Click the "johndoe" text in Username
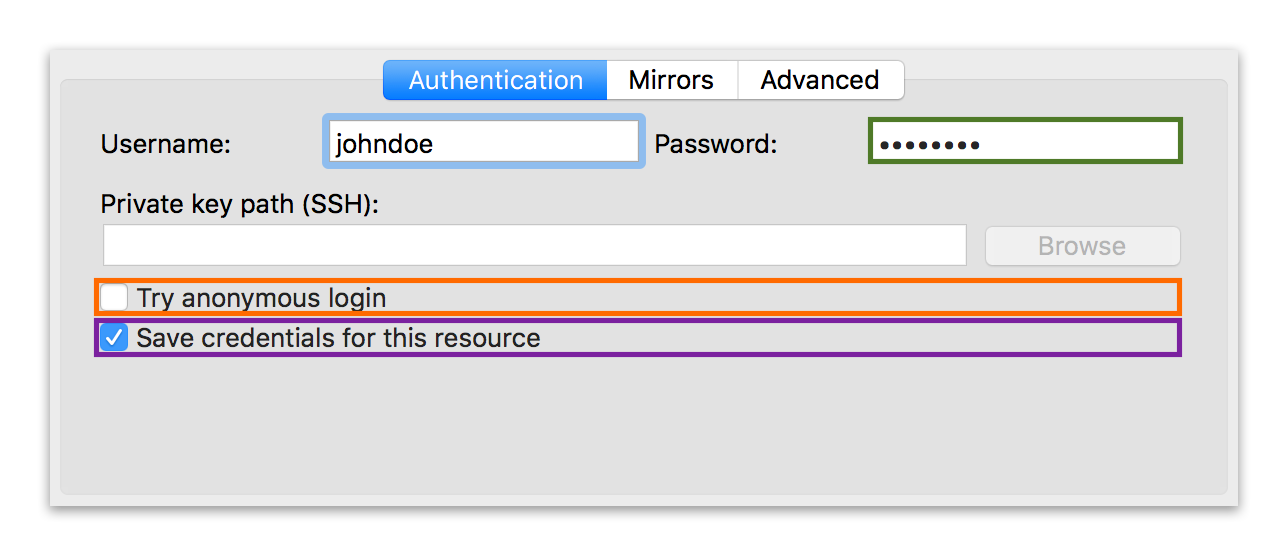The image size is (1288, 556). (x=384, y=144)
